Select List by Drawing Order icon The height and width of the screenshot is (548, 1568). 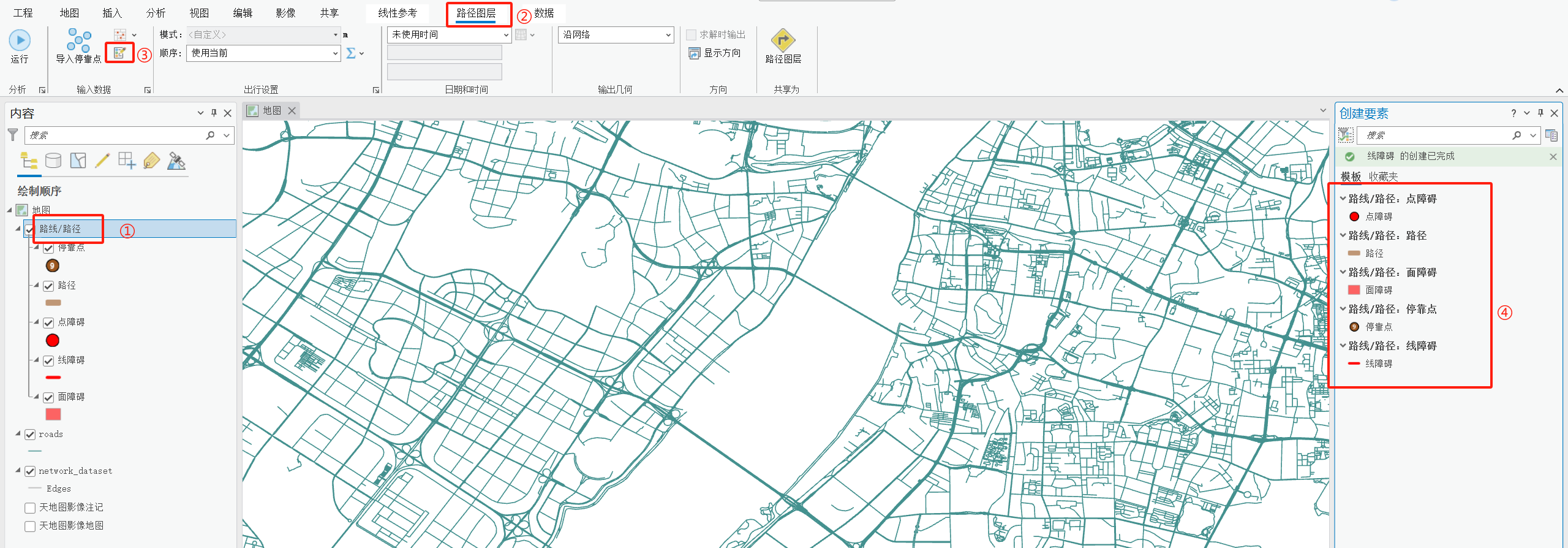29,161
